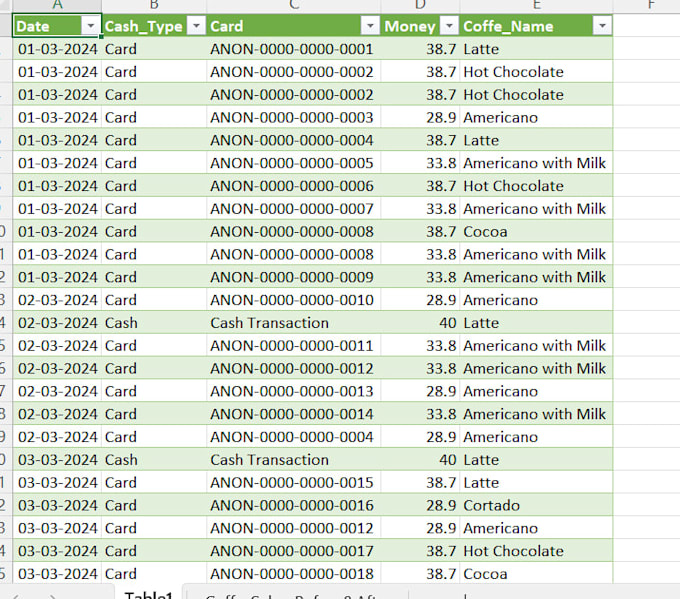
Task: Select date cell in ANON-0000-0000-0010 row
Action: click(57, 300)
